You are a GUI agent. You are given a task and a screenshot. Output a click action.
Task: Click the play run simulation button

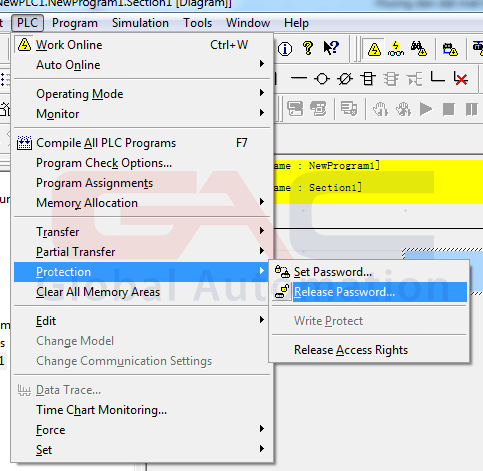pyautogui.click(x=425, y=109)
